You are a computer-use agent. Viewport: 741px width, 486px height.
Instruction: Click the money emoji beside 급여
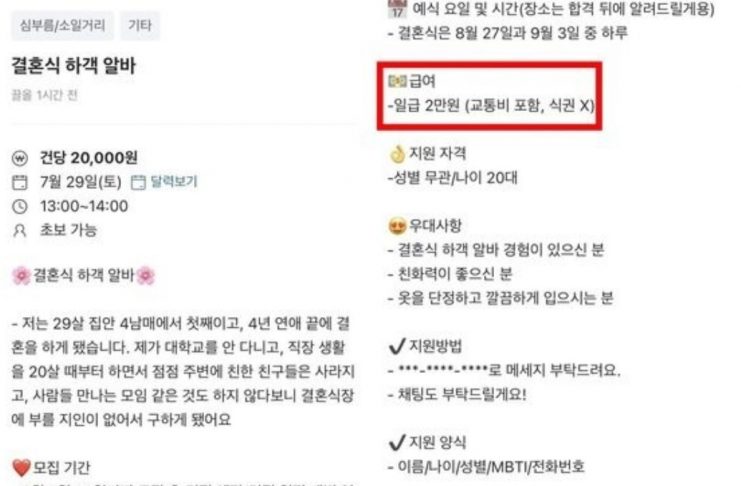tap(397, 81)
